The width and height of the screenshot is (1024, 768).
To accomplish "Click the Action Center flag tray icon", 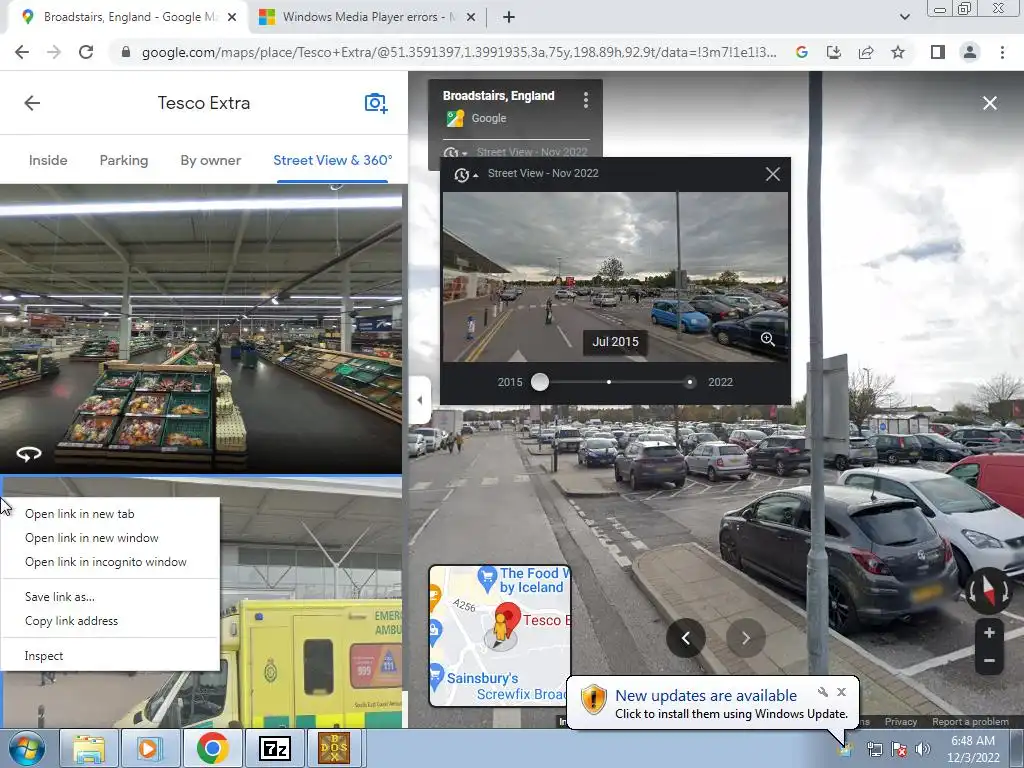I will coord(899,749).
